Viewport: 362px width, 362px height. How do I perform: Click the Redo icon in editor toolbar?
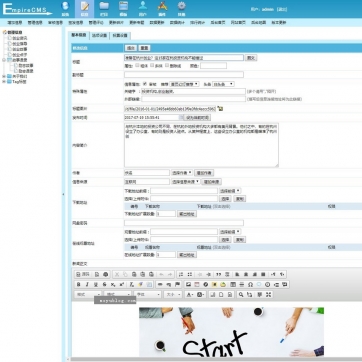(x=170, y=274)
